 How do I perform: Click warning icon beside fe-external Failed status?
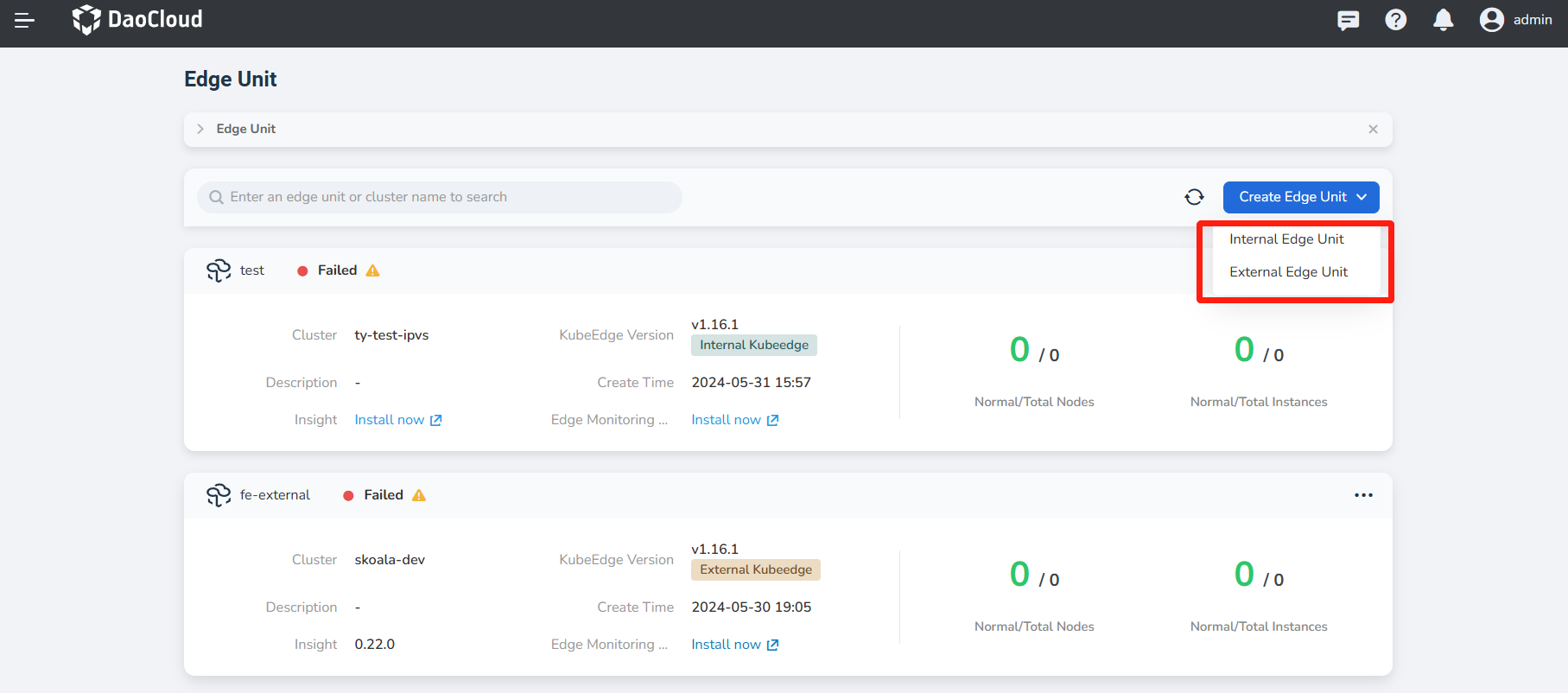point(419,495)
